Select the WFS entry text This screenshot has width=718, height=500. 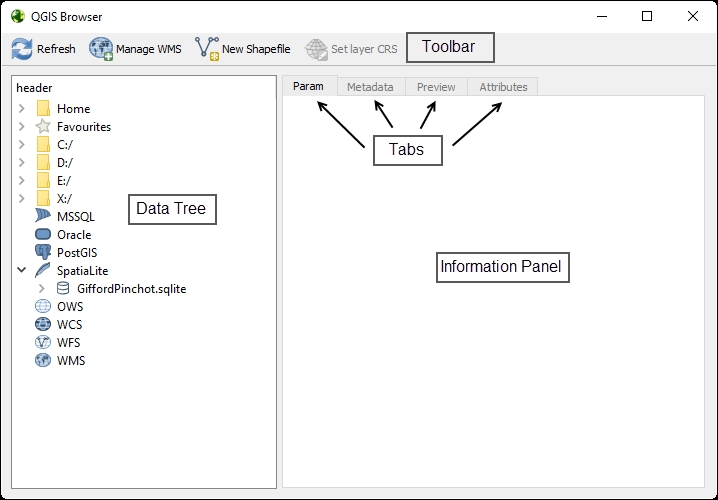(69, 342)
